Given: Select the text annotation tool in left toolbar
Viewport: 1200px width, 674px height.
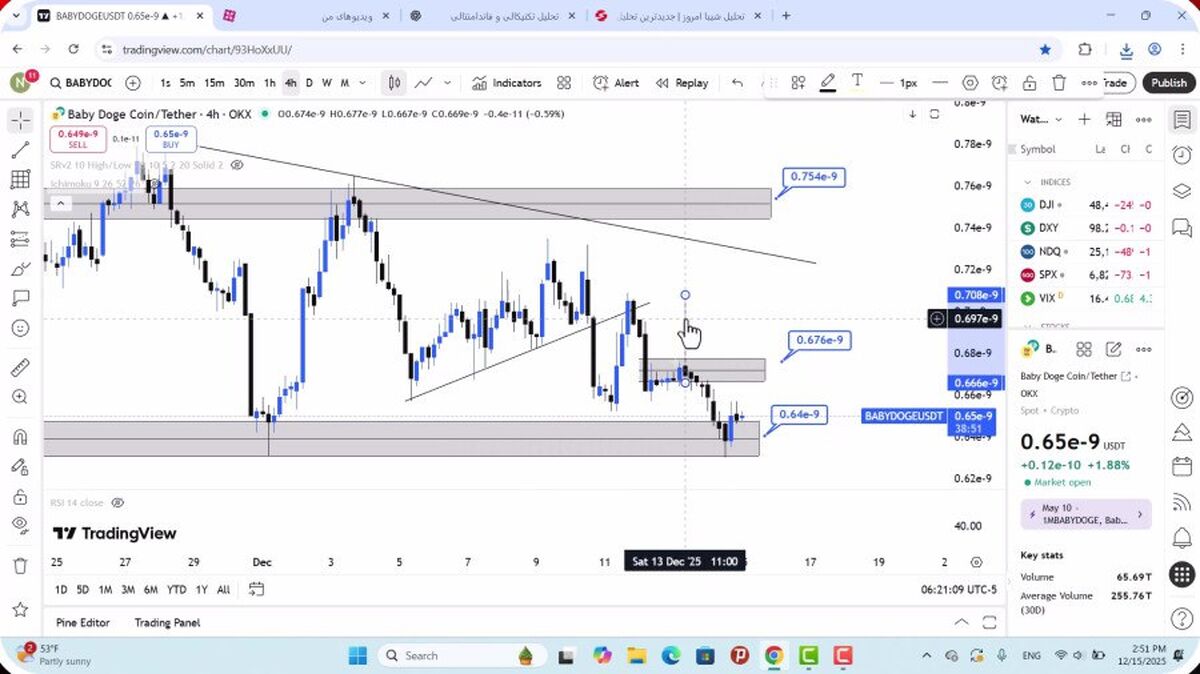Looking at the screenshot, I should [x=20, y=298].
